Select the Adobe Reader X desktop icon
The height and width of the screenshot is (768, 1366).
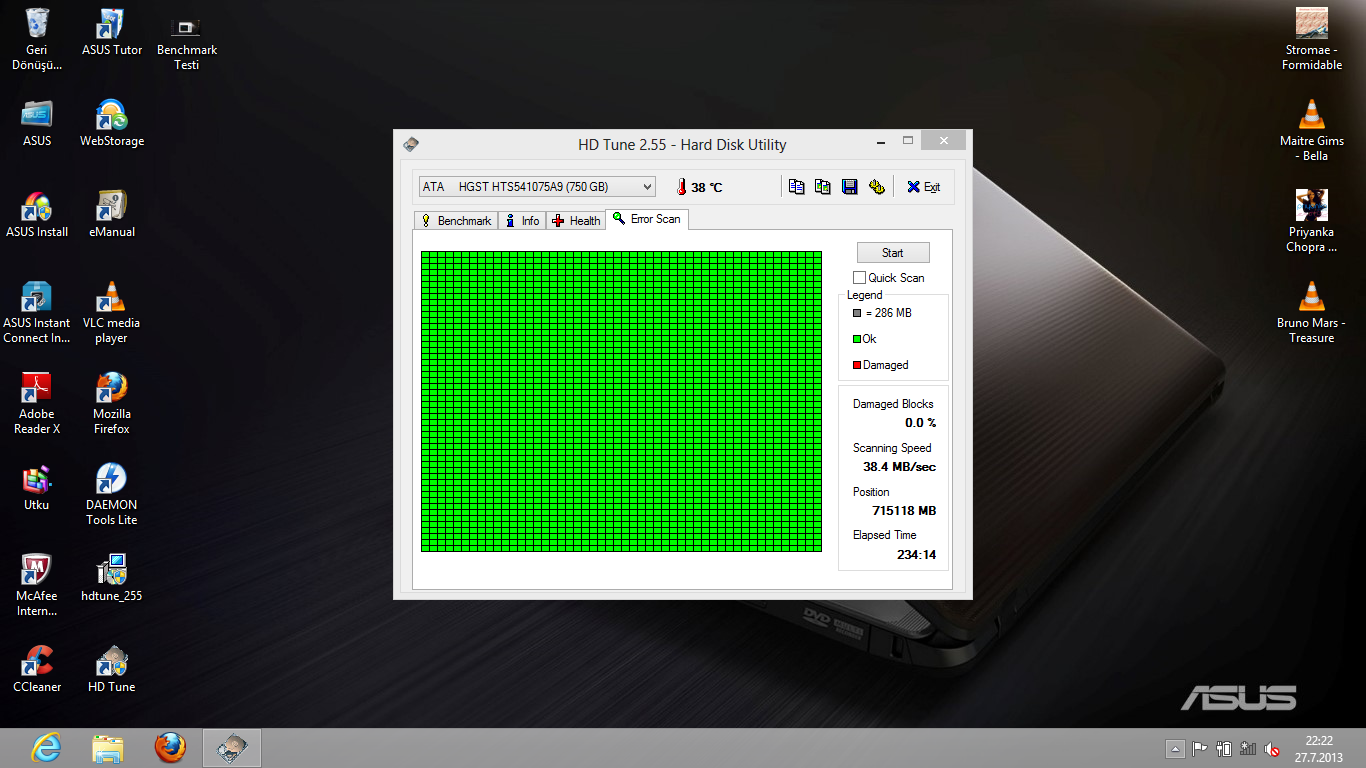pos(37,403)
